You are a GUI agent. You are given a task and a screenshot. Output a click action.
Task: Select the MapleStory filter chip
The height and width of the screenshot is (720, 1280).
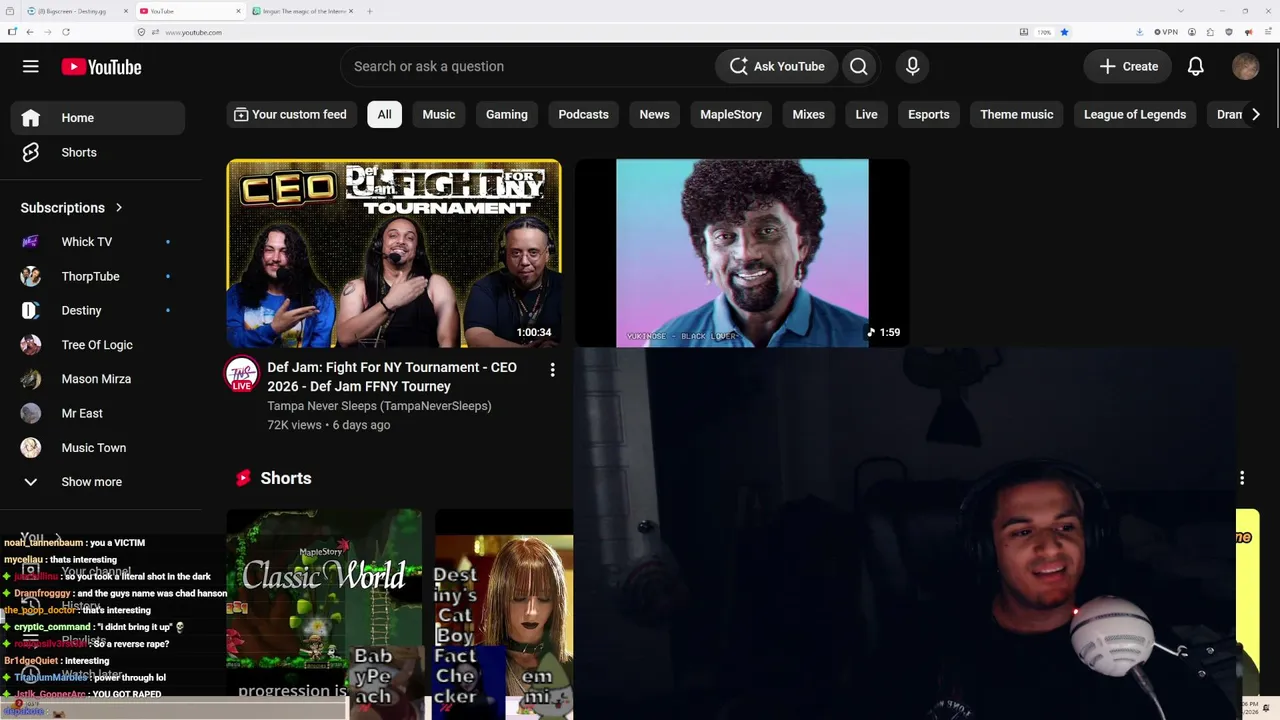(x=731, y=114)
